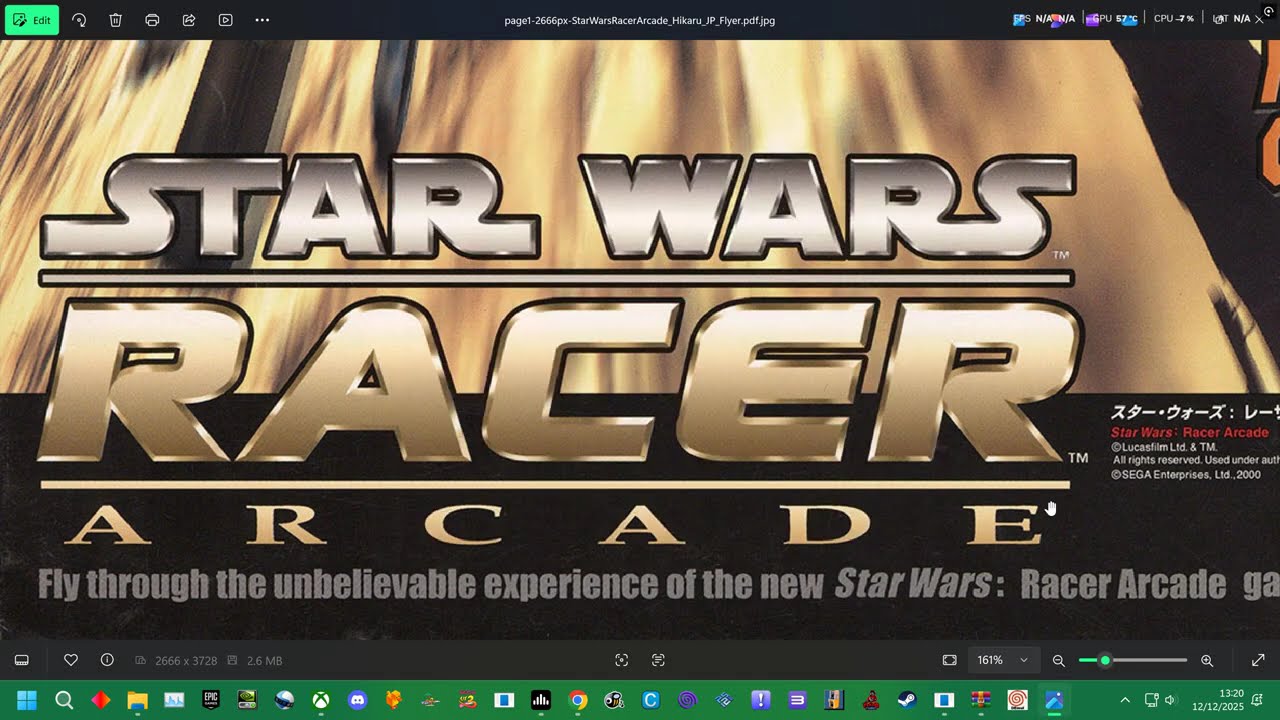Click the zoom out magnifier icon
This screenshot has width=1280, height=720.
coord(1059,660)
